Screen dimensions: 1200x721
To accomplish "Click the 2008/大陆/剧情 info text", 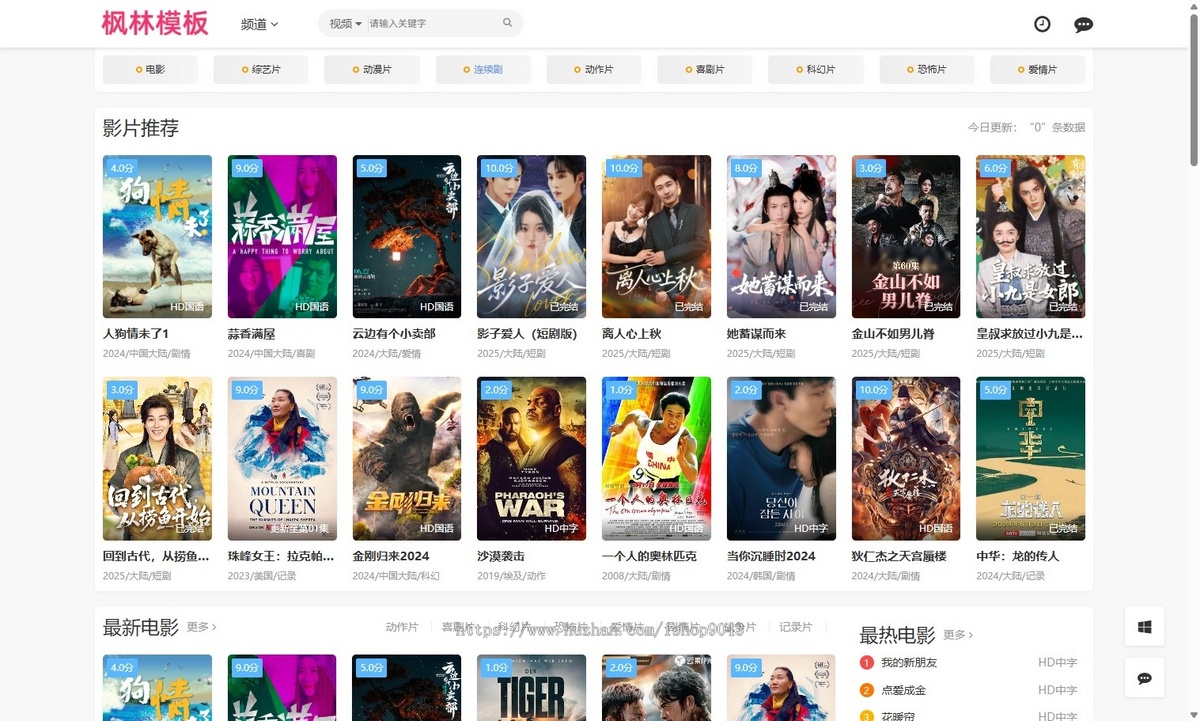I will coord(636,576).
